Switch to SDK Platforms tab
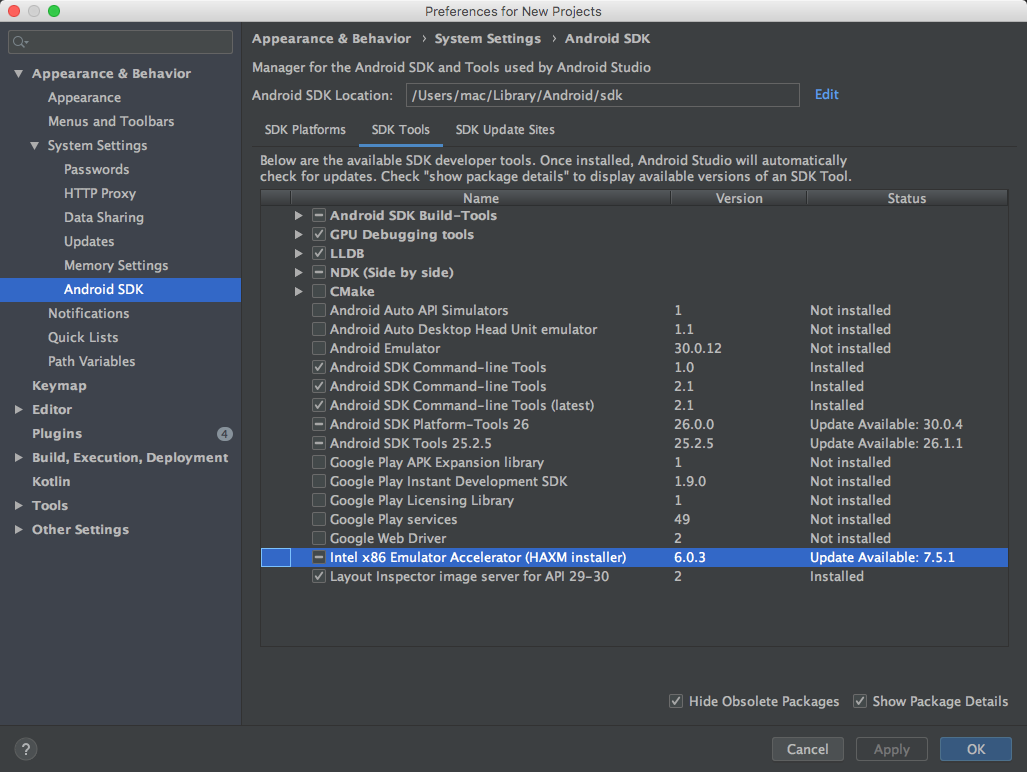1027x772 pixels. pos(305,130)
